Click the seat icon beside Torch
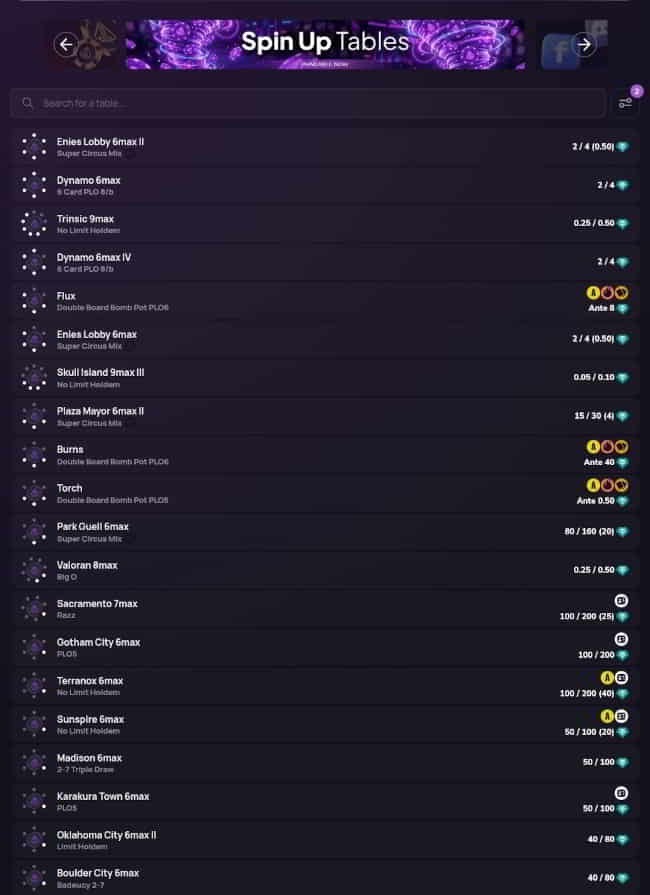650x895 pixels. 34,493
